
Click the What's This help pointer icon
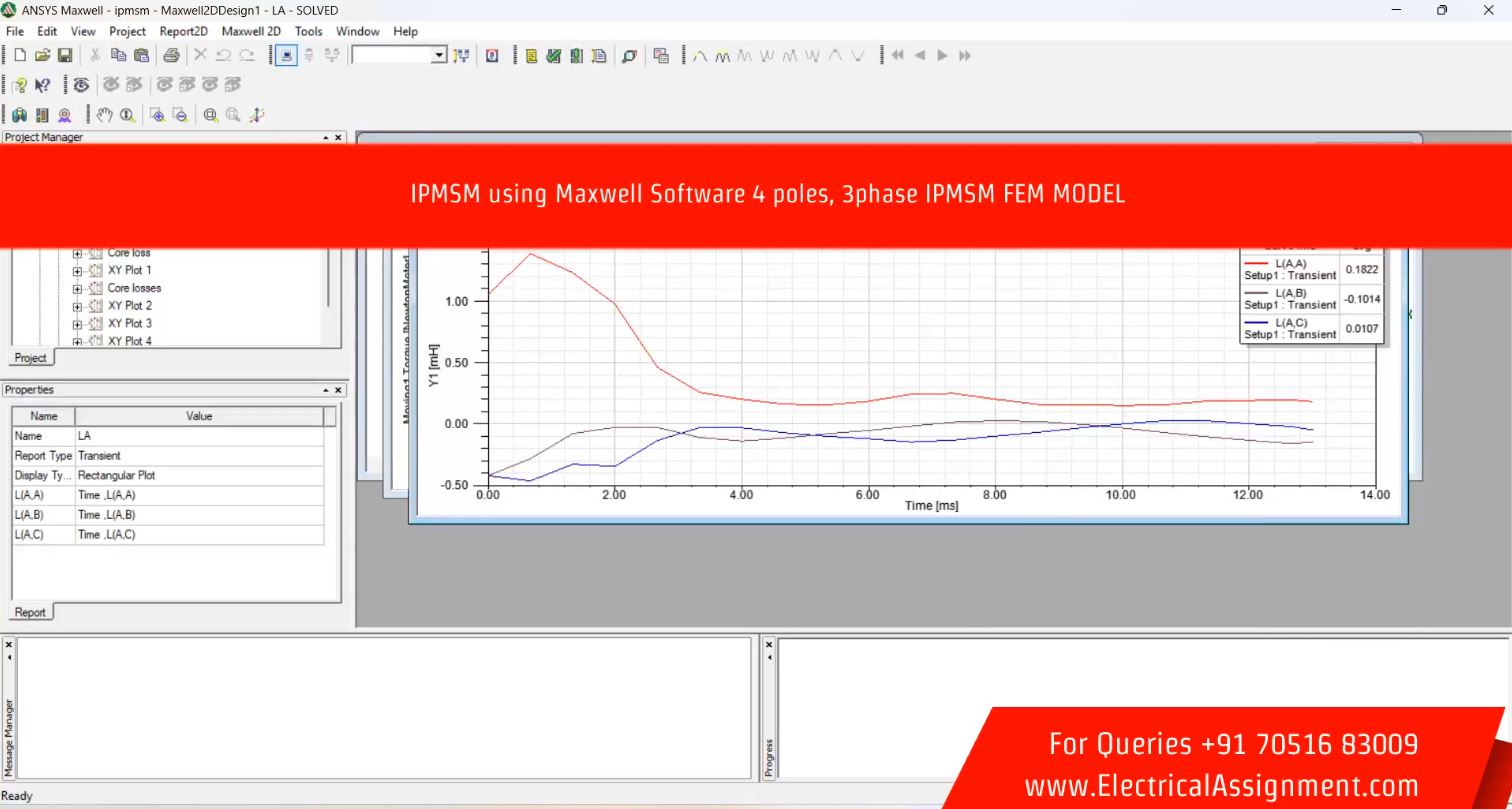(x=42, y=85)
